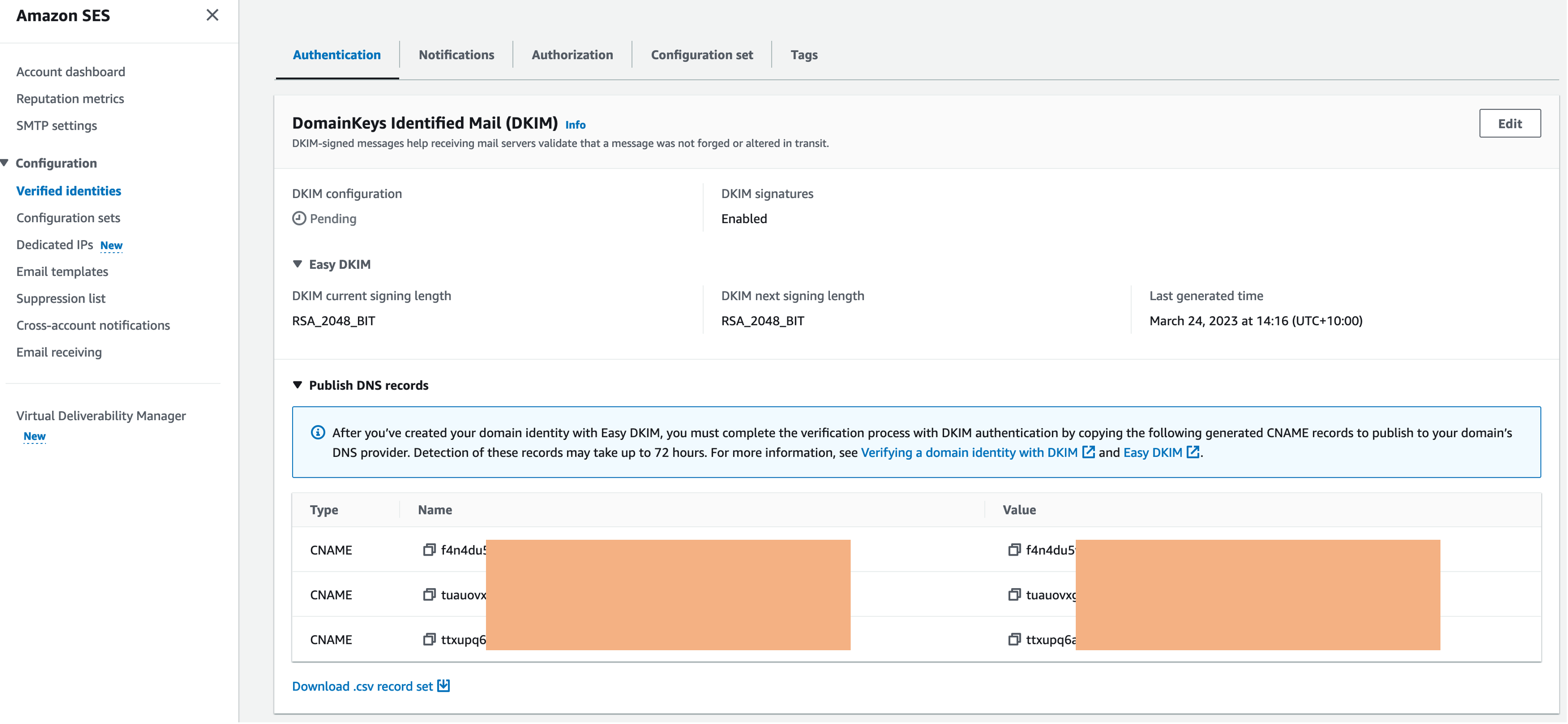1568x724 pixels.
Task: Select the Last generated time value March 24, 2023
Action: tap(1256, 321)
